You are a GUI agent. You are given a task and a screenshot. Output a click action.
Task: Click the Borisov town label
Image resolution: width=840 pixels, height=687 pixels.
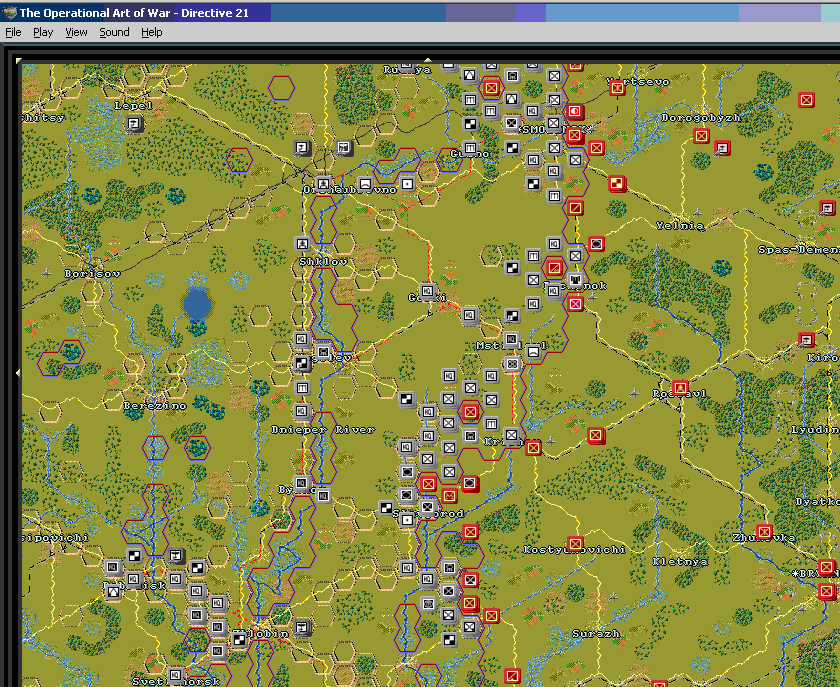[x=92, y=273]
